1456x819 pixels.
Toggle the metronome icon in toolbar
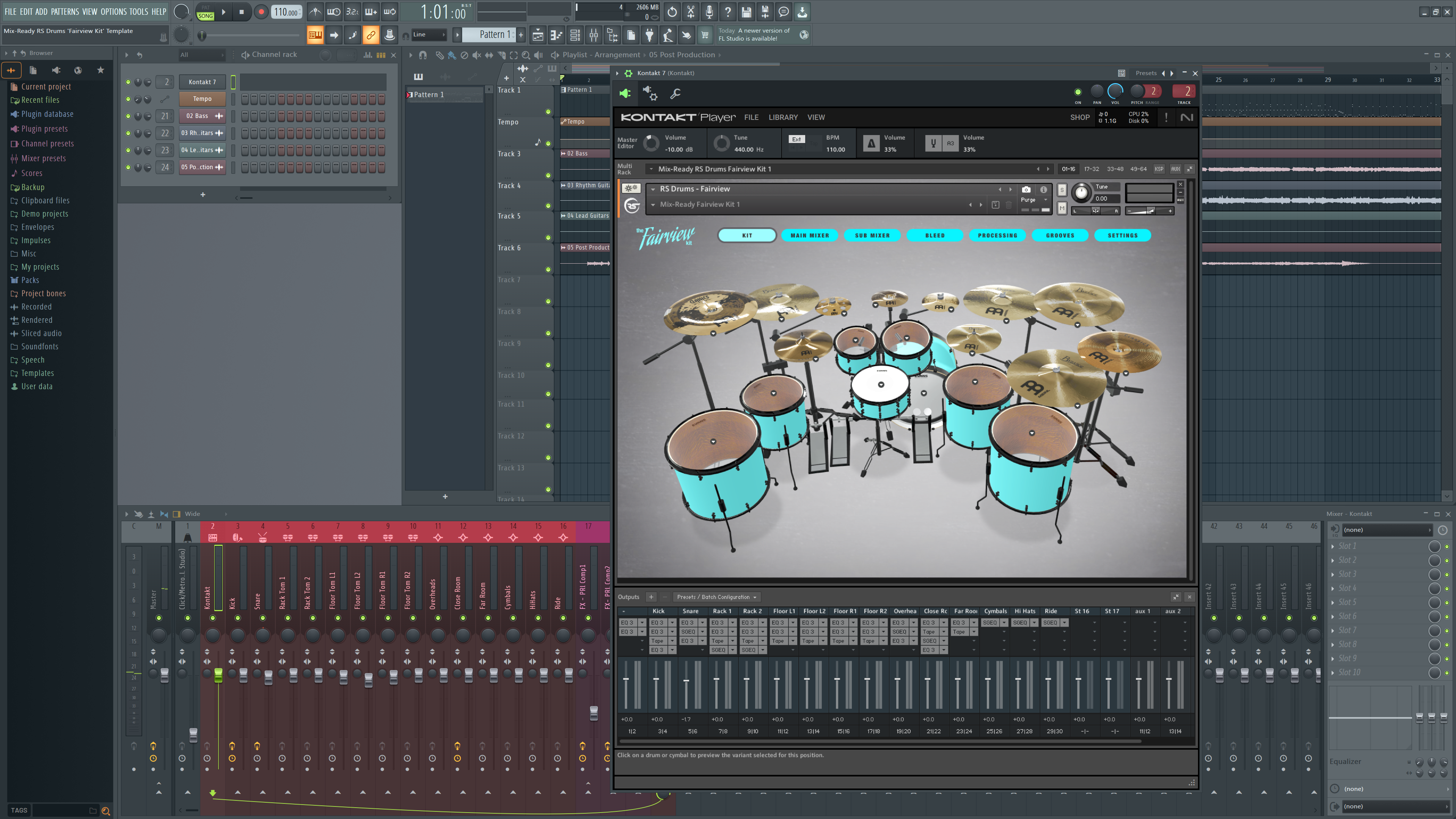(x=315, y=11)
